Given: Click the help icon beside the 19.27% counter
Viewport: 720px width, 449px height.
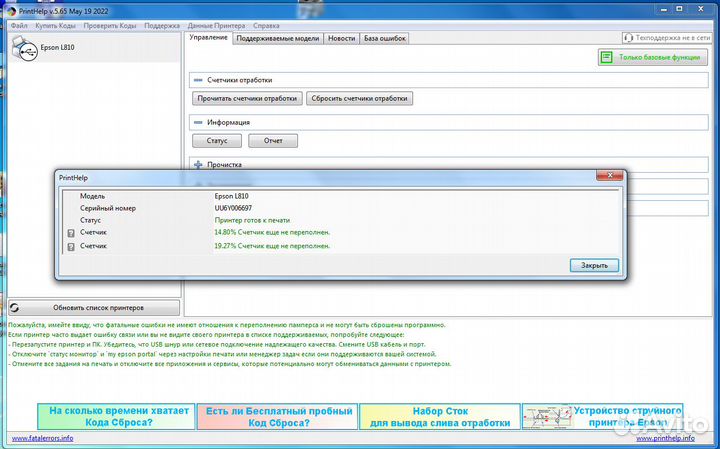Looking at the screenshot, I should click(x=71, y=247).
